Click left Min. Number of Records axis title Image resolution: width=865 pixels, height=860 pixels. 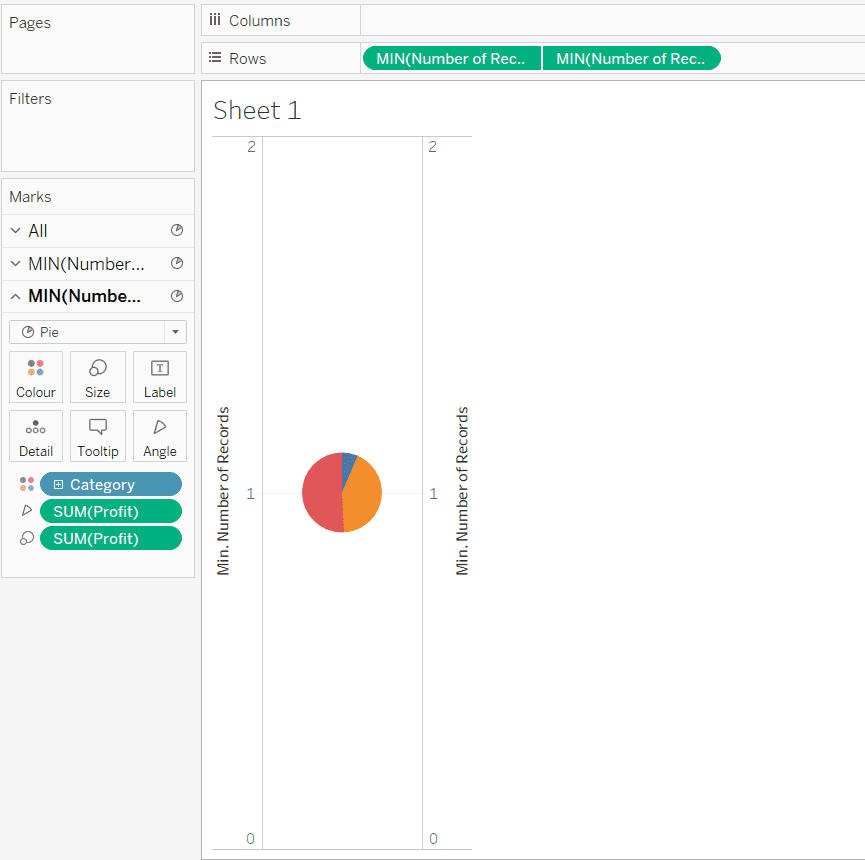223,491
